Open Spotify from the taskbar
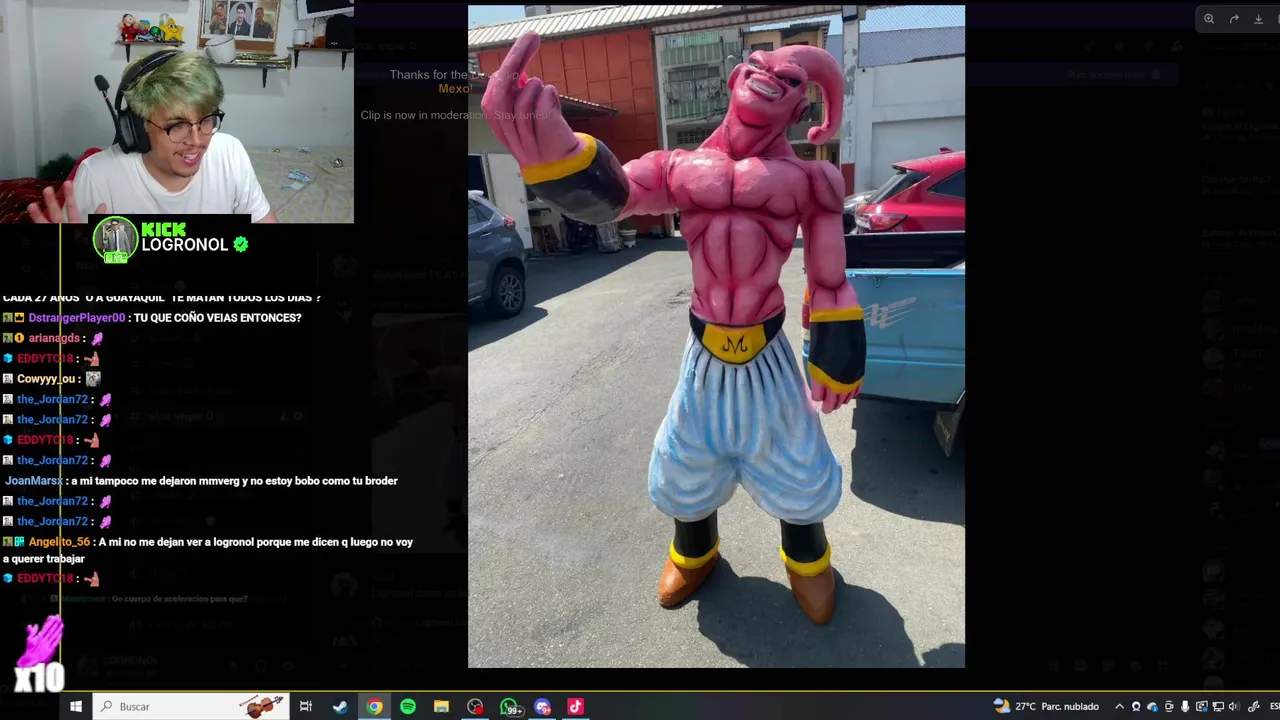 tap(408, 706)
